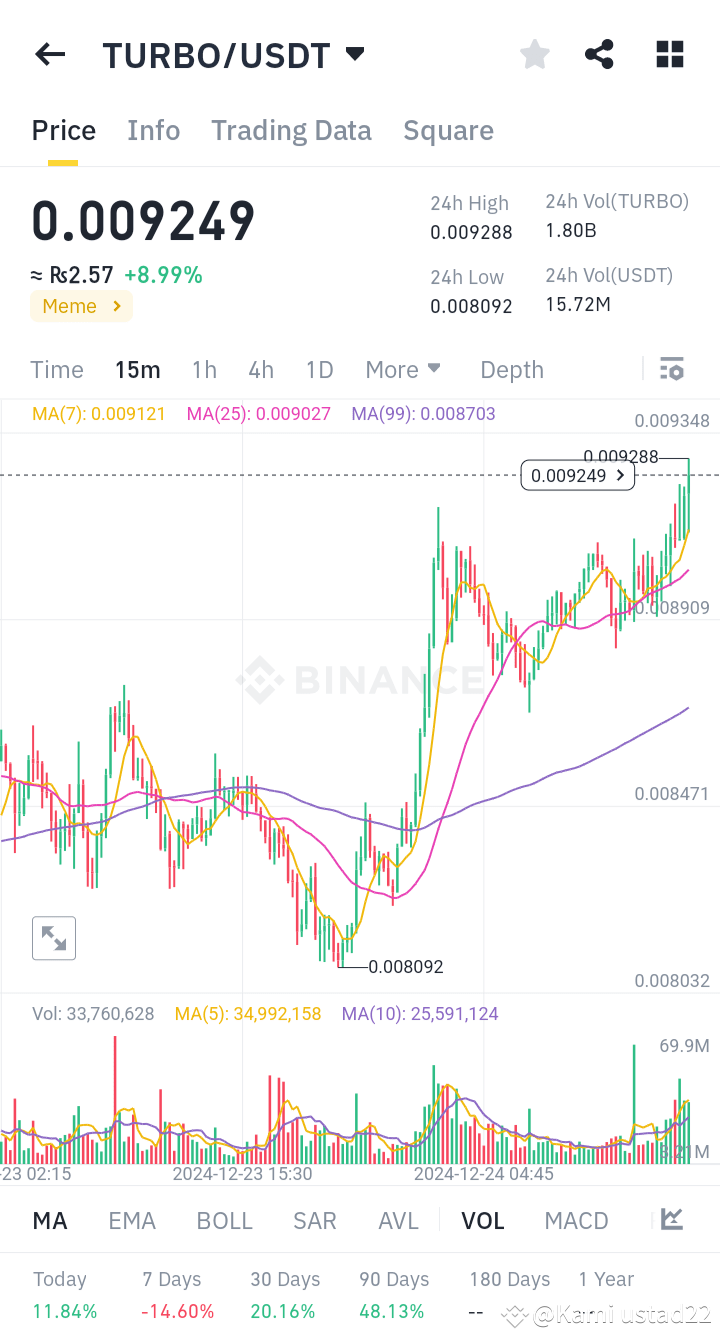The width and height of the screenshot is (720, 1337).
Task: Open the chart style icon beside MACD
Action: [672, 1220]
